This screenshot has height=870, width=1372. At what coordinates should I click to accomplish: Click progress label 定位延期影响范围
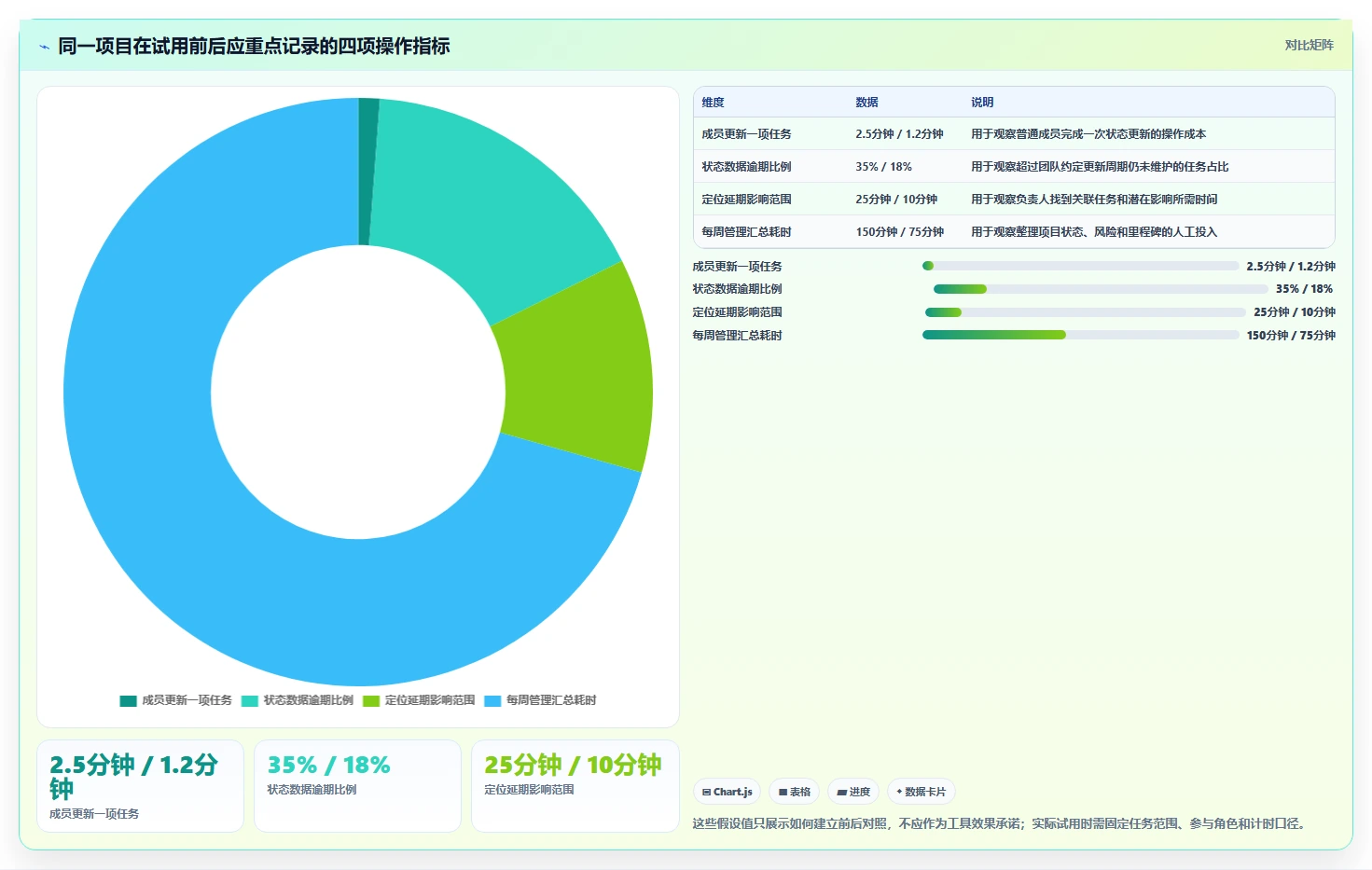(x=737, y=312)
